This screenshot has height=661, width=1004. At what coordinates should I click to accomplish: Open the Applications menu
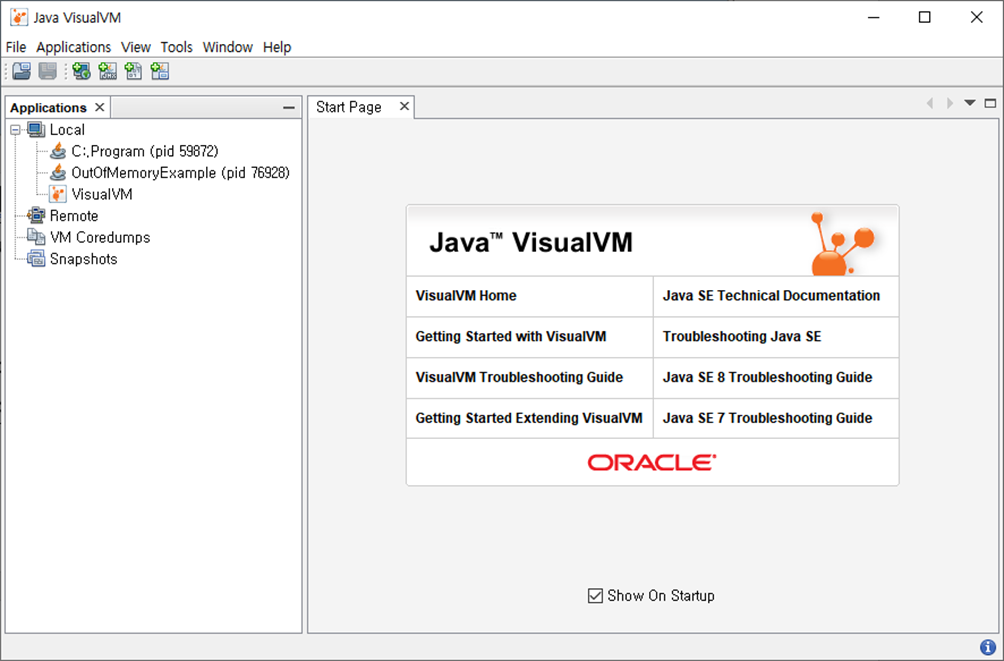[74, 47]
